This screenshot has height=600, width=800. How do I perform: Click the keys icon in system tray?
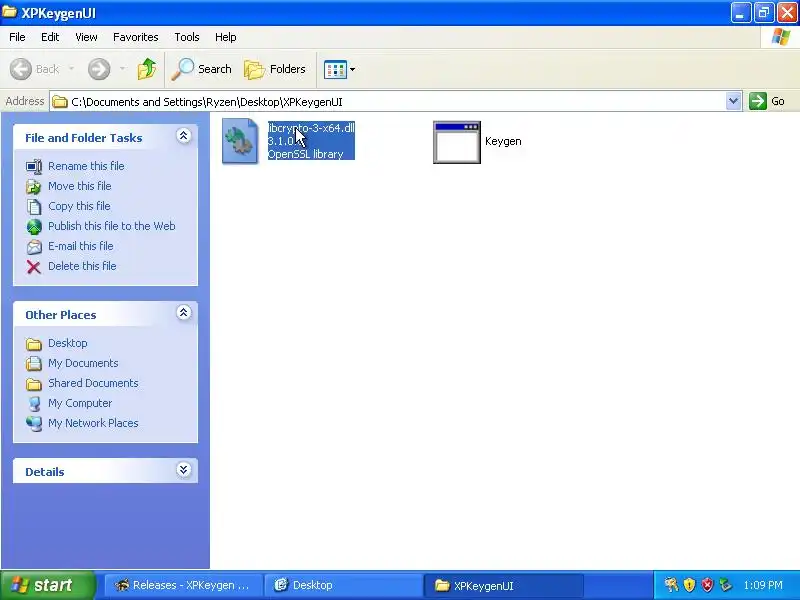[x=671, y=585]
